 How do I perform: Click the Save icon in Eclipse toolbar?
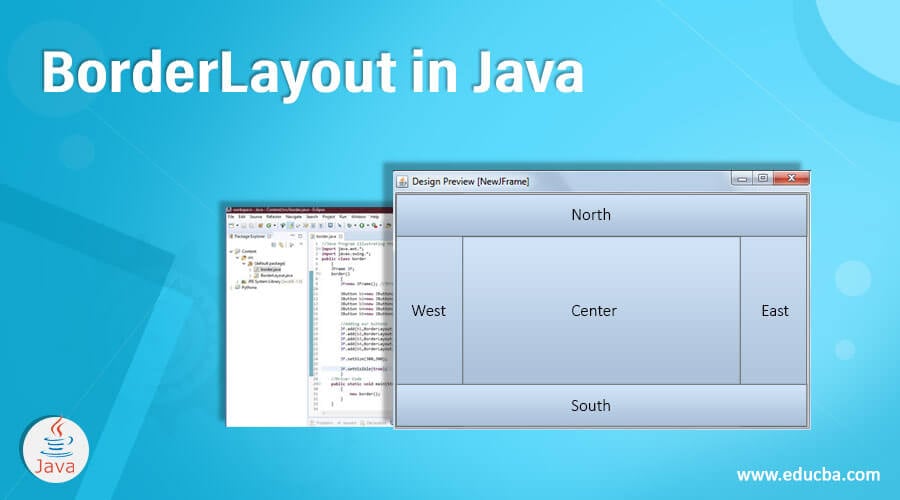click(243, 226)
